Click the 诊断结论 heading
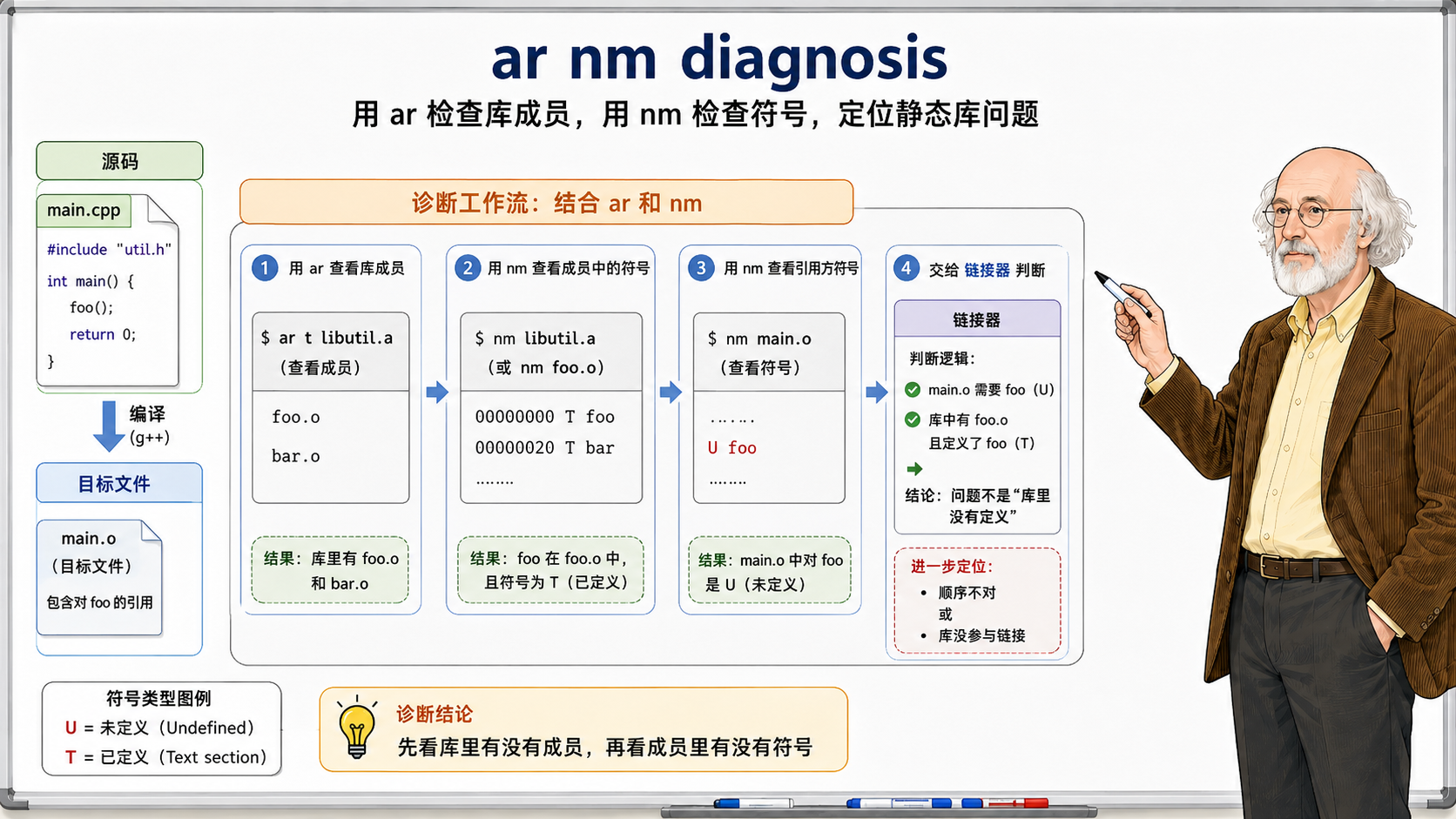This screenshot has height=819, width=1456. click(435, 714)
